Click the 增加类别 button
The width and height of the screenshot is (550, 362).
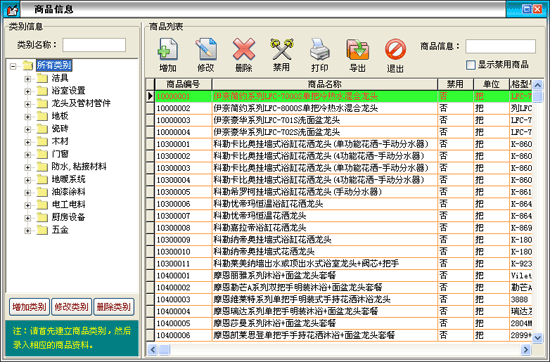tap(29, 307)
